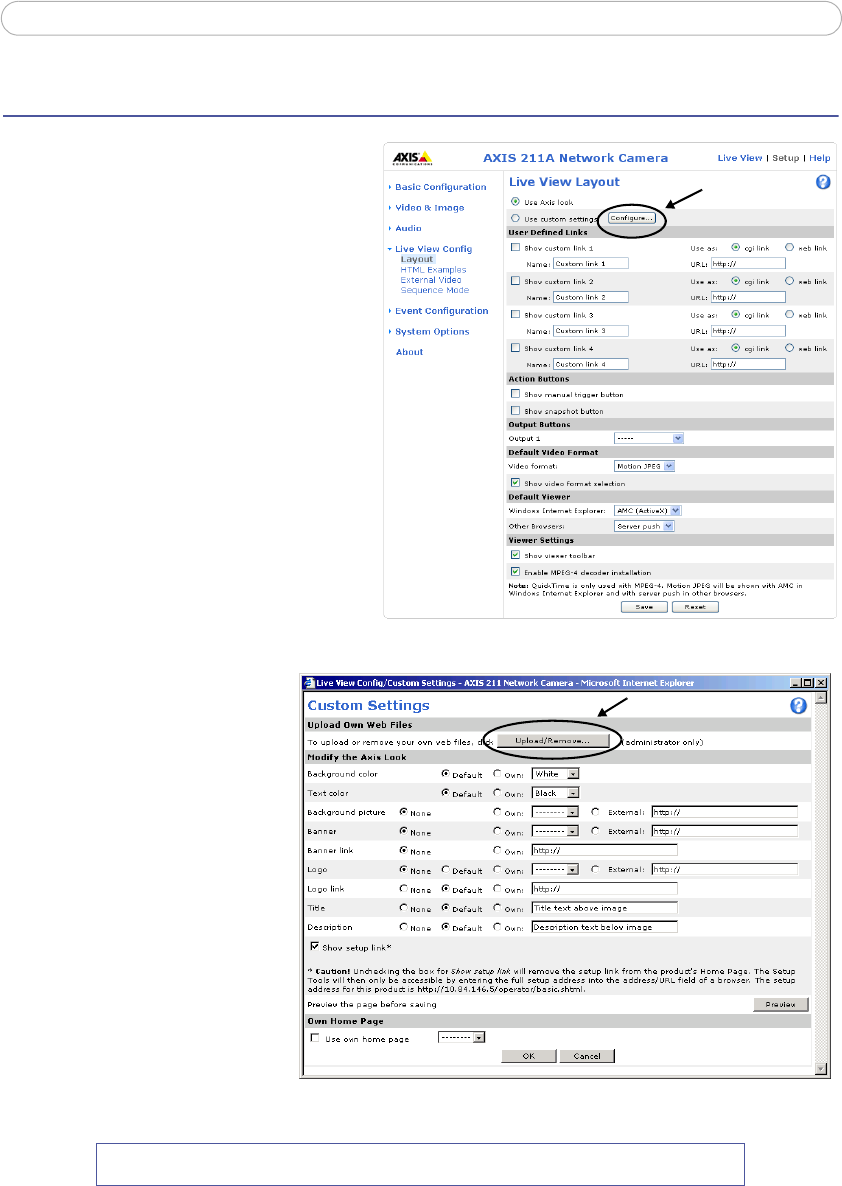Click Save button on Live View Layout
The image size is (842, 1186).
click(x=644, y=607)
